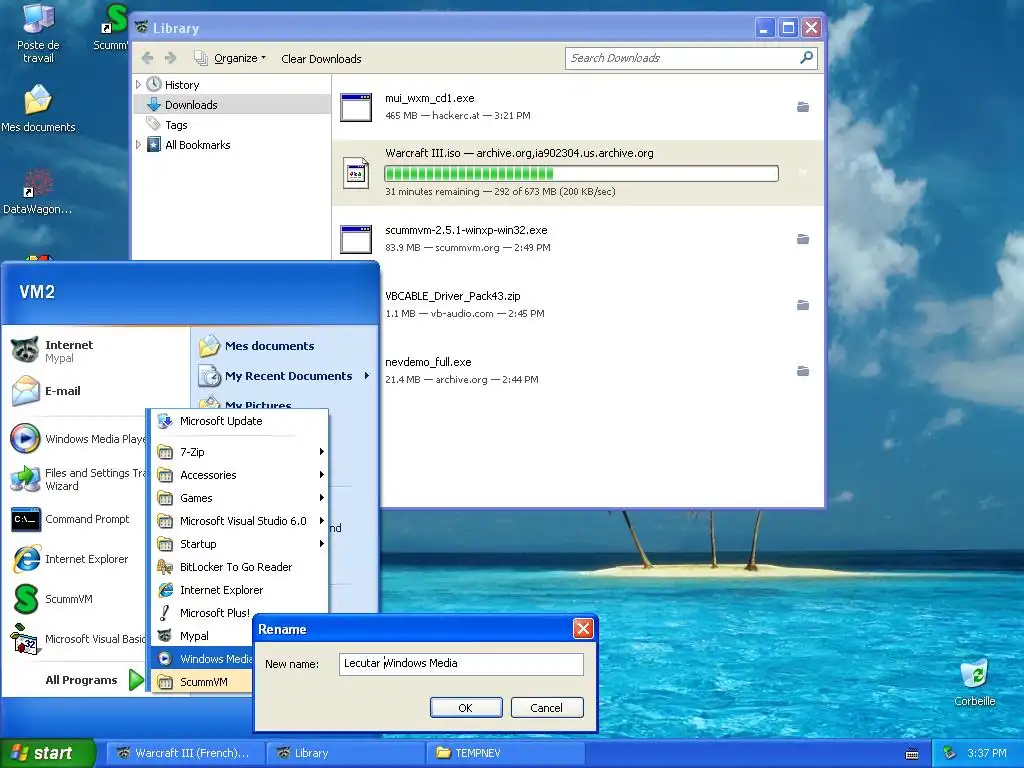This screenshot has width=1024, height=768.
Task: Open Windows Media Player in start menu
Action: click(x=77, y=439)
